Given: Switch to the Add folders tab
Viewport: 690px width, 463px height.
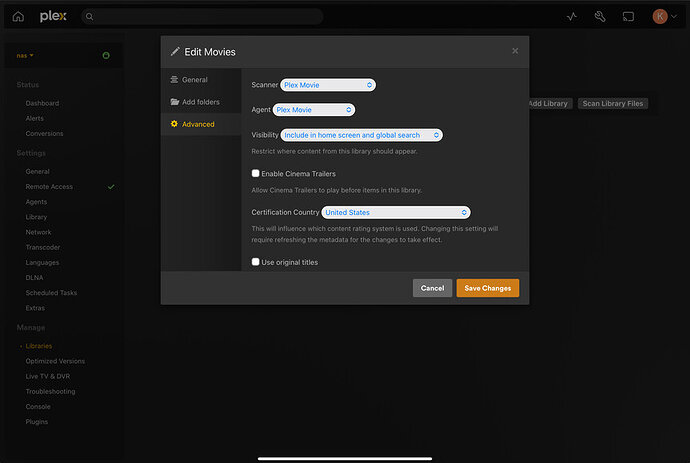Looking at the screenshot, I should coord(201,102).
